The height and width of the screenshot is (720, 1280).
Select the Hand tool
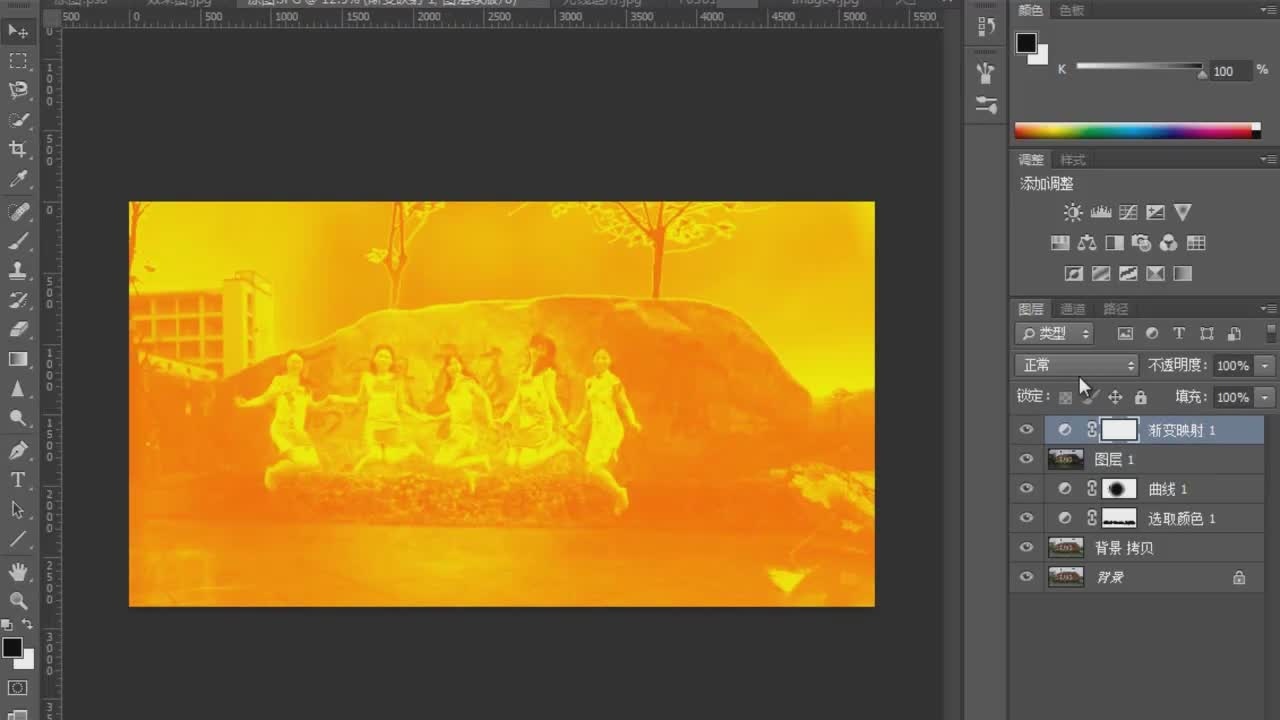(18, 571)
